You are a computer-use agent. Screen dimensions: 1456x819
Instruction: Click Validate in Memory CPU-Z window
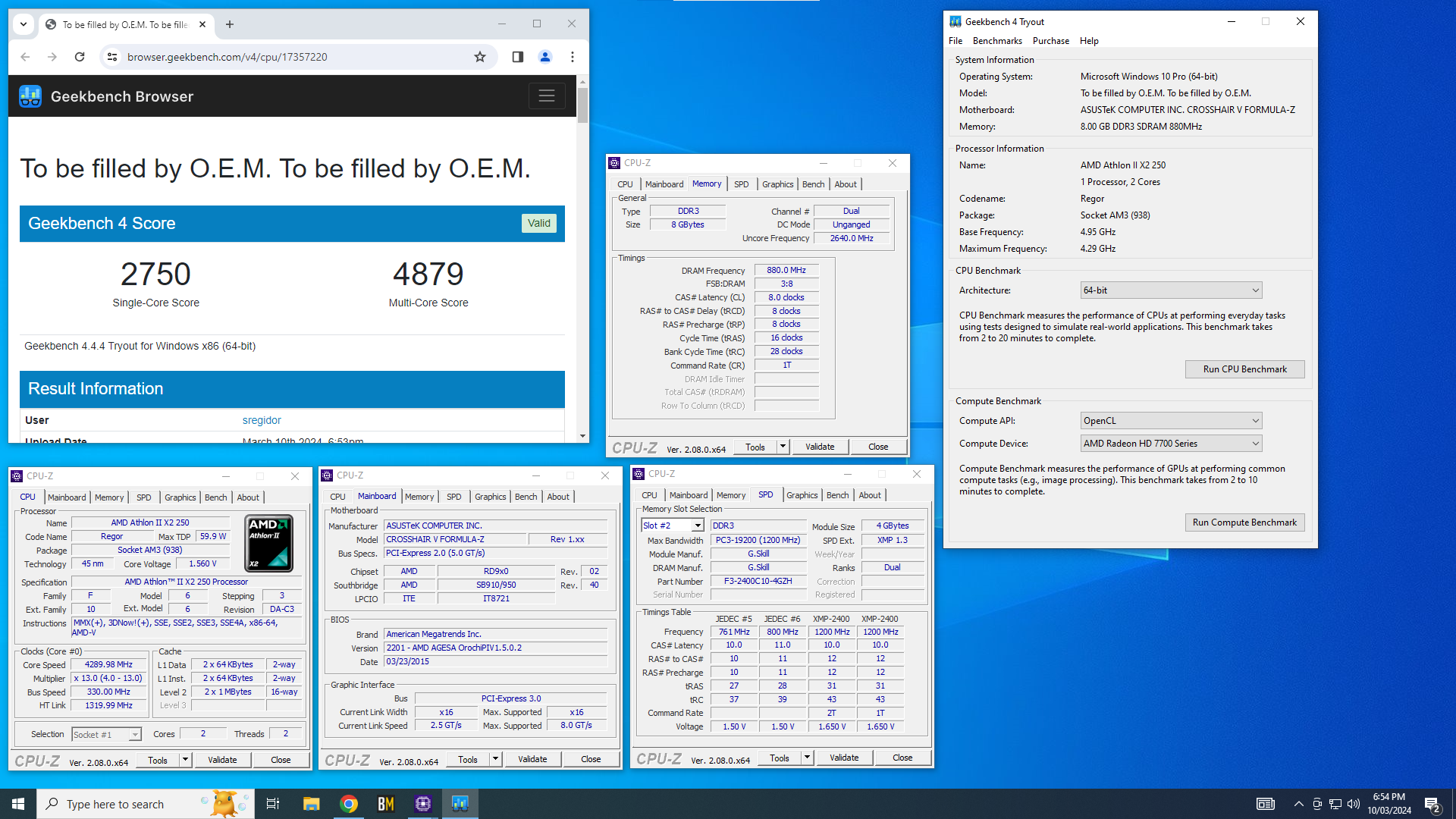click(820, 447)
